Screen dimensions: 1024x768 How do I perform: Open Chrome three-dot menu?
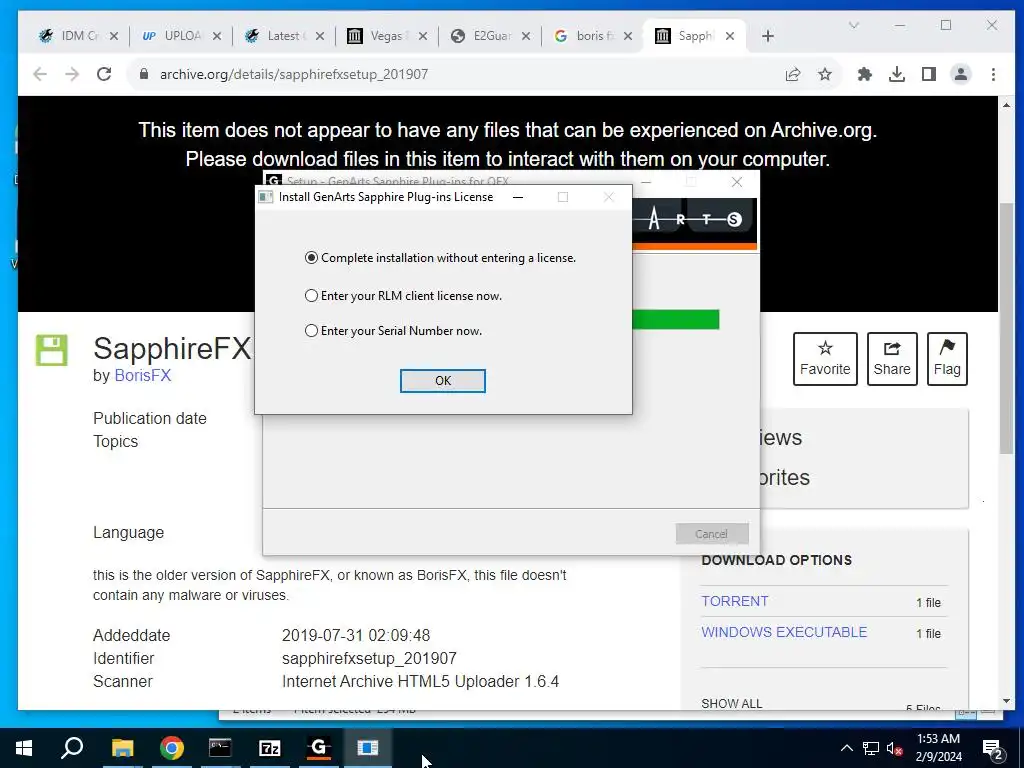(993, 74)
